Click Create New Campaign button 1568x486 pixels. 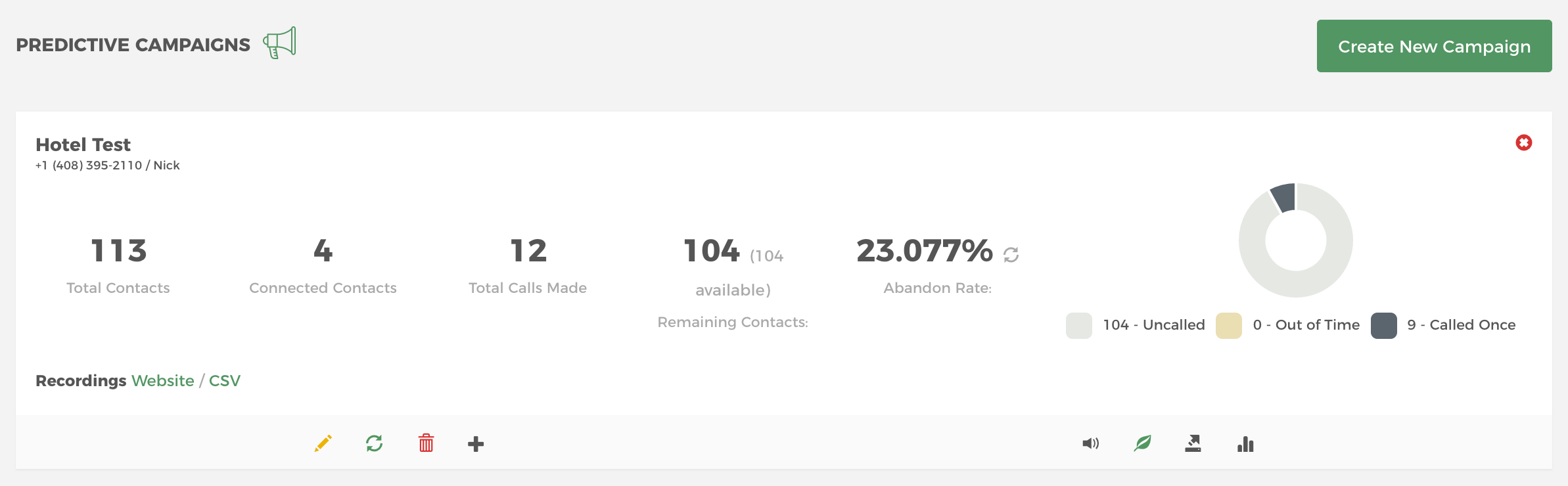click(x=1434, y=46)
